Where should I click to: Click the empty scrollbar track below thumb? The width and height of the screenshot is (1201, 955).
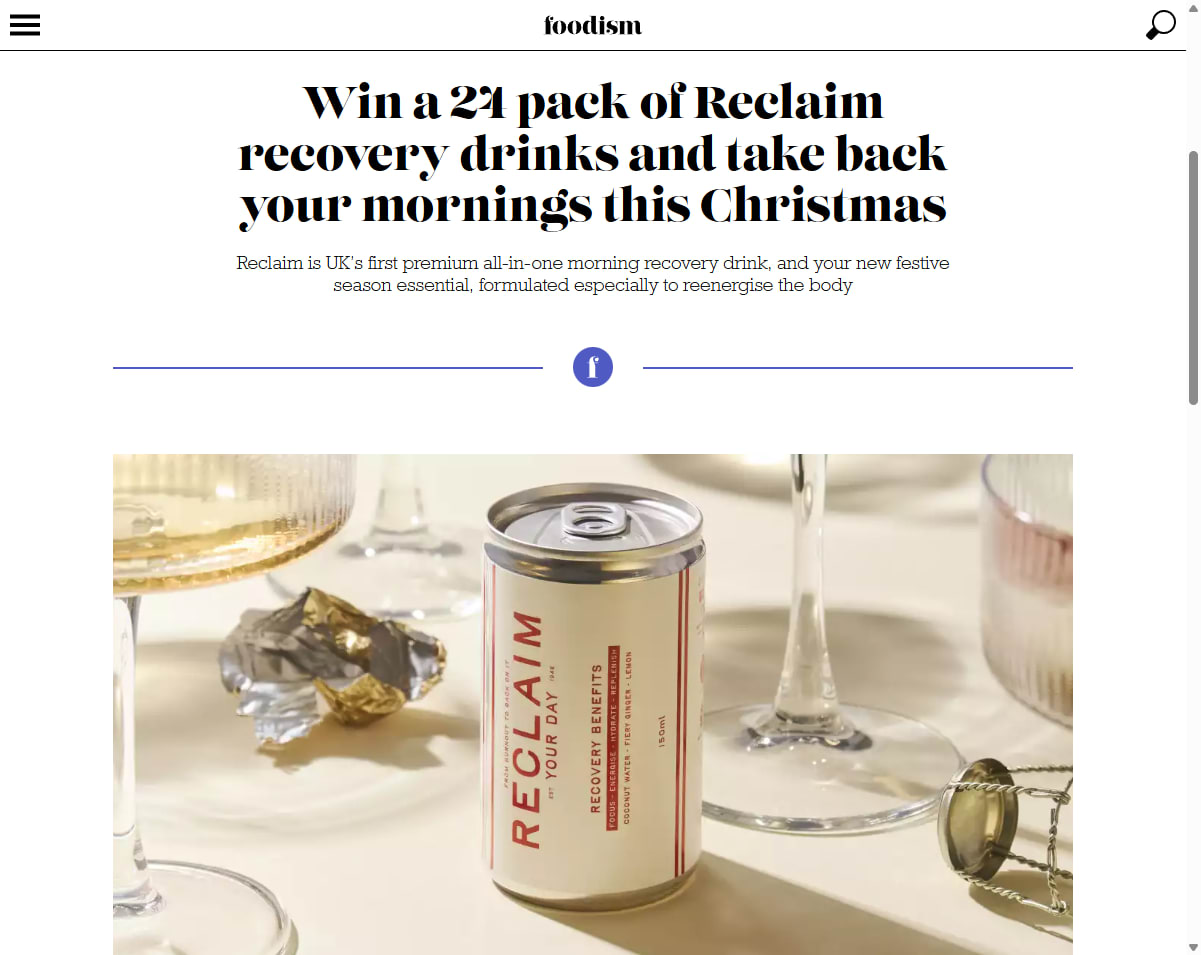(x=1193, y=670)
